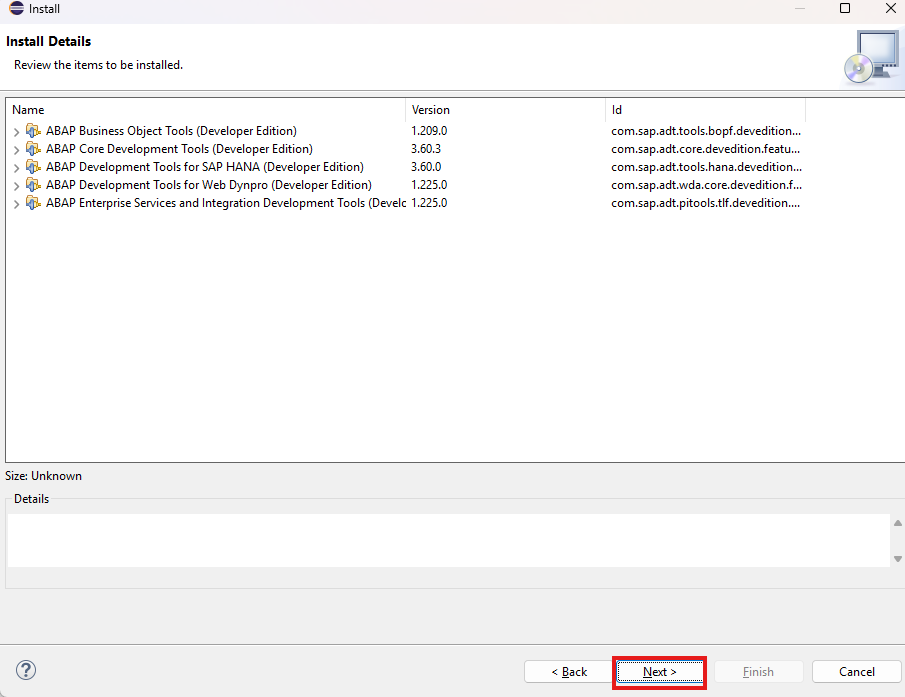The height and width of the screenshot is (697, 905).
Task: Click id com.sap.adt.tools.bopf.devedition
Action: pyautogui.click(x=706, y=131)
